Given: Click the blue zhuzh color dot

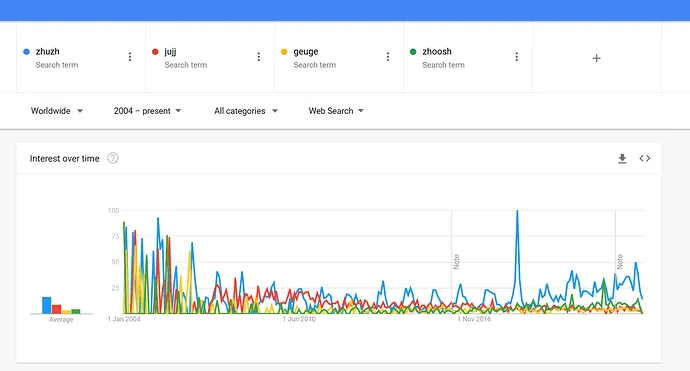Looking at the screenshot, I should pyautogui.click(x=26, y=51).
